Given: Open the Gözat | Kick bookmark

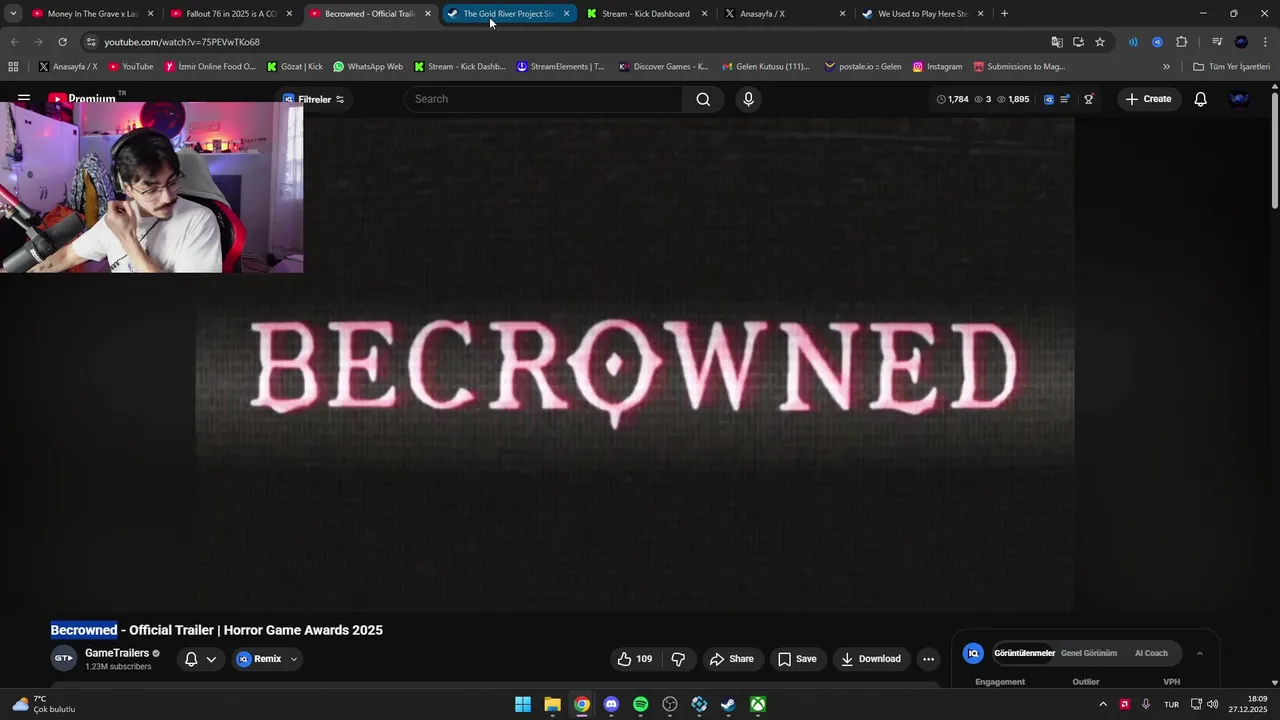Looking at the screenshot, I should [x=294, y=67].
